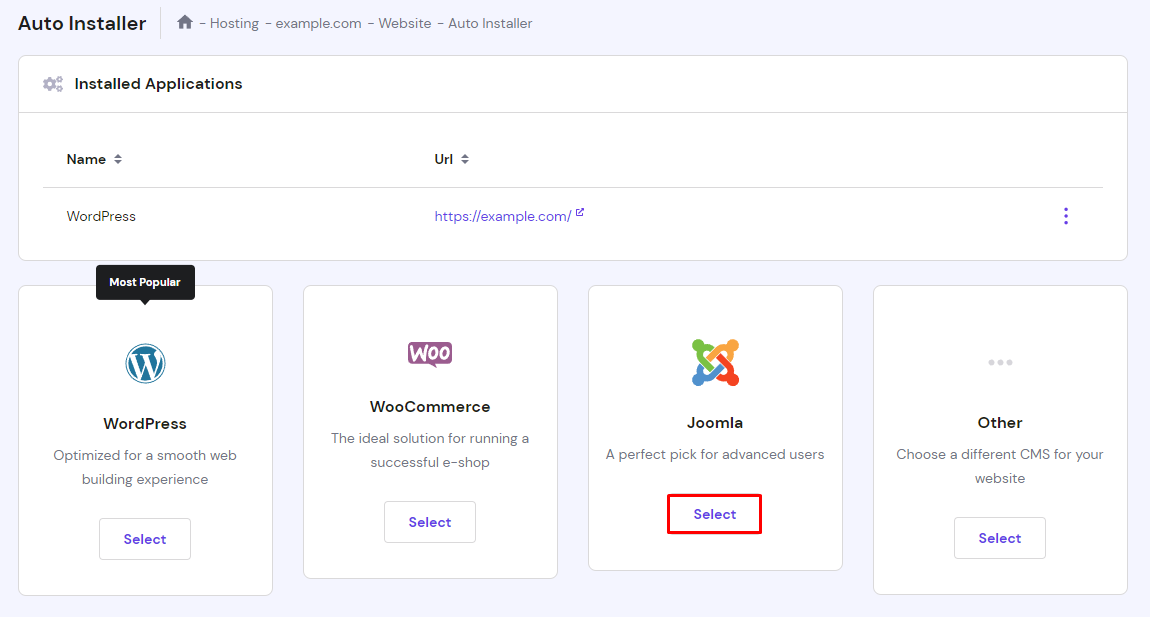Click the three-dots icon on the Other card
The width and height of the screenshot is (1150, 617).
[1000, 362]
